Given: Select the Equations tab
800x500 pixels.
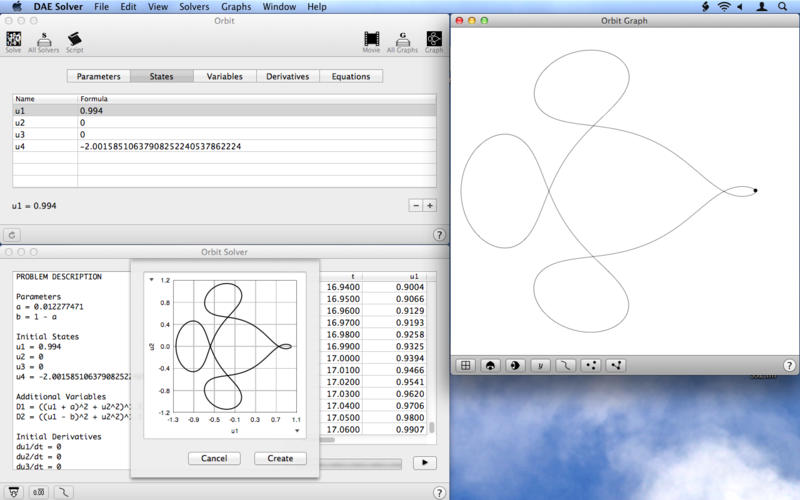Looking at the screenshot, I should 350,76.
